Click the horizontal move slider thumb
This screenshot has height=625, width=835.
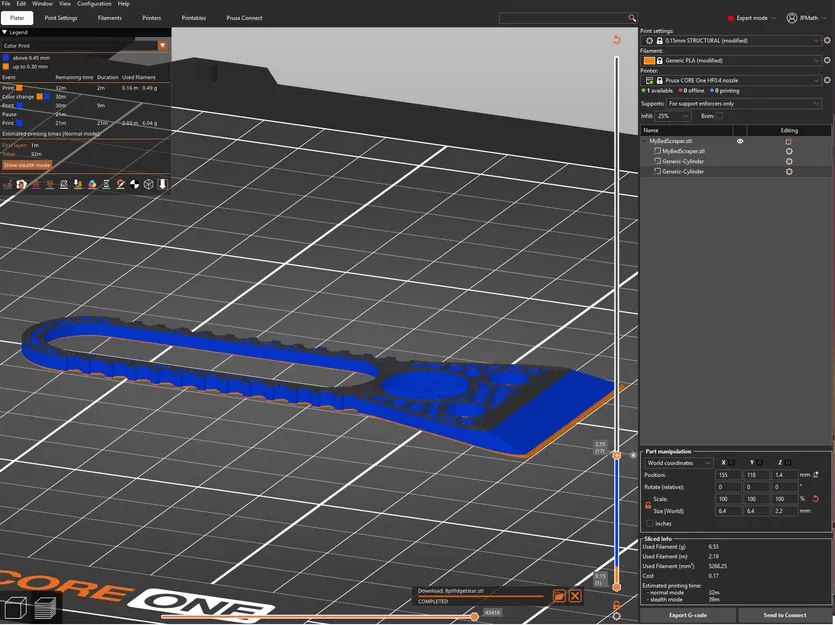474,616
